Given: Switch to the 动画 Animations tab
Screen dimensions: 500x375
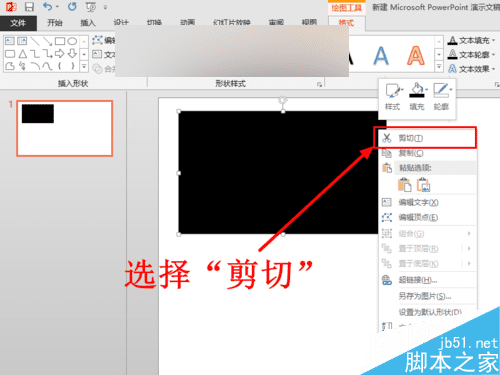Looking at the screenshot, I should tap(187, 23).
